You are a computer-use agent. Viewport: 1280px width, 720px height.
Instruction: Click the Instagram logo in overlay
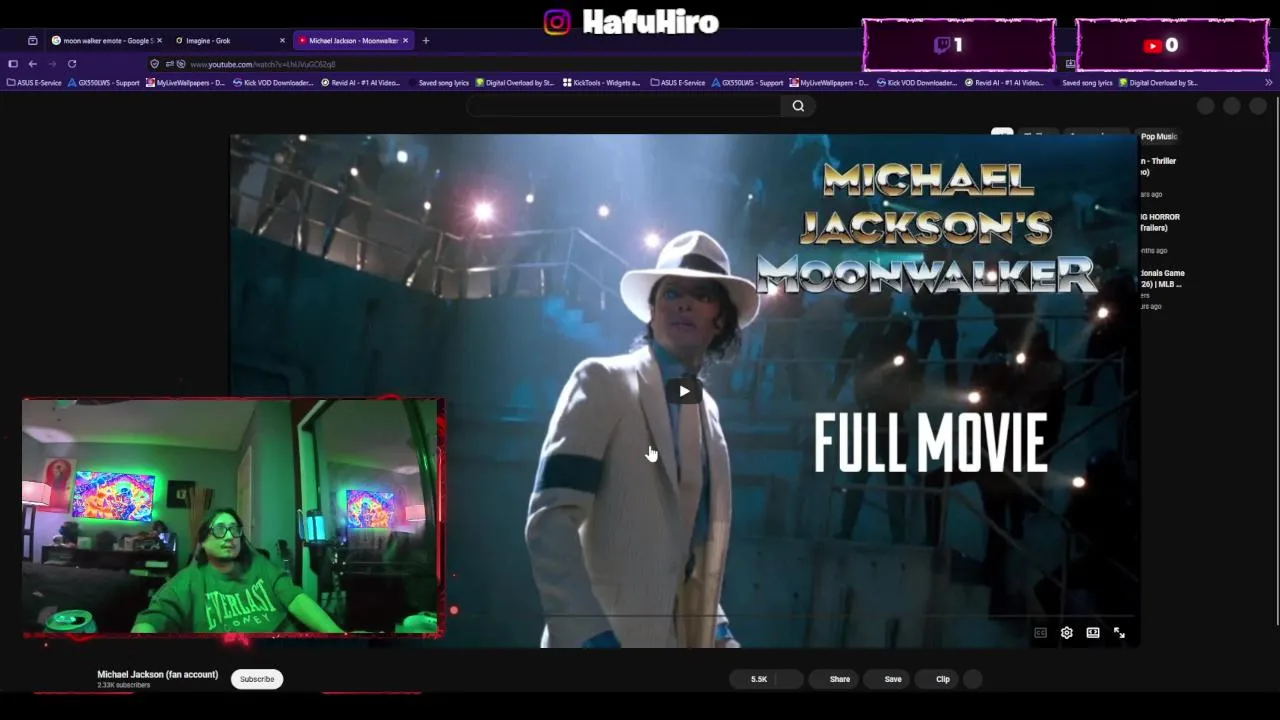tap(557, 22)
